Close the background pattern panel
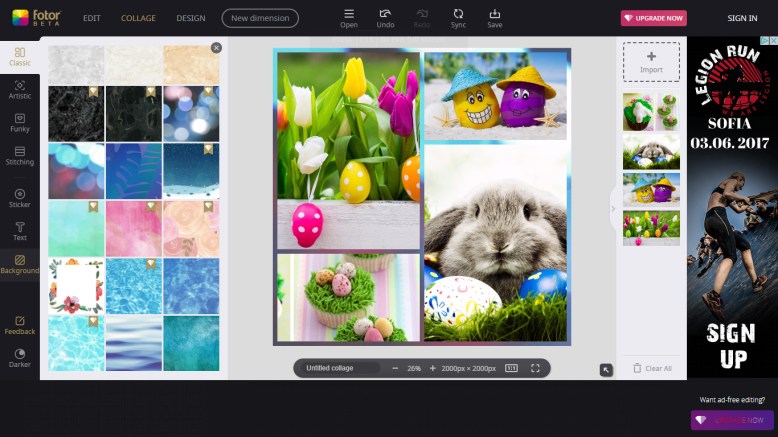778x437 pixels. (x=216, y=47)
